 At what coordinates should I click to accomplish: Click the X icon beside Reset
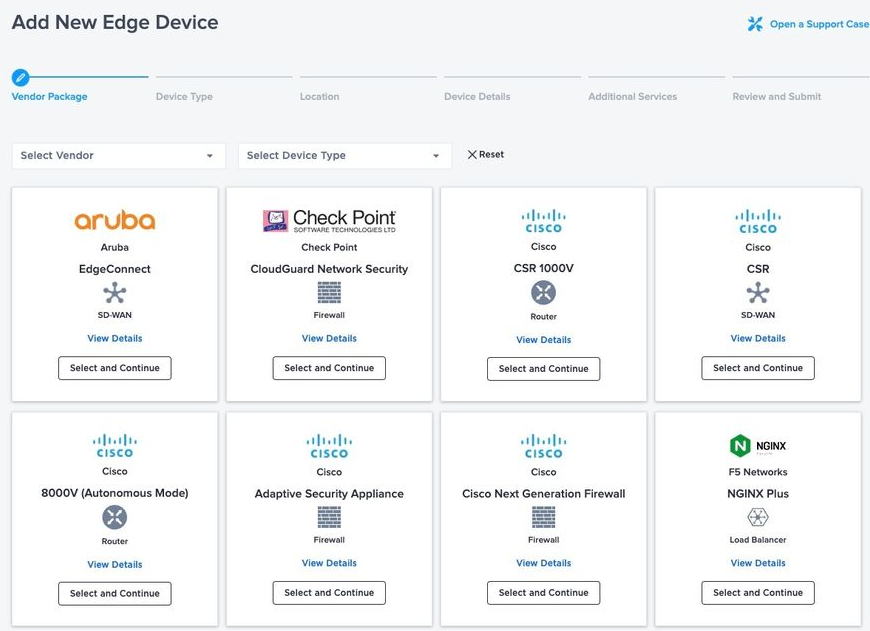tap(472, 154)
